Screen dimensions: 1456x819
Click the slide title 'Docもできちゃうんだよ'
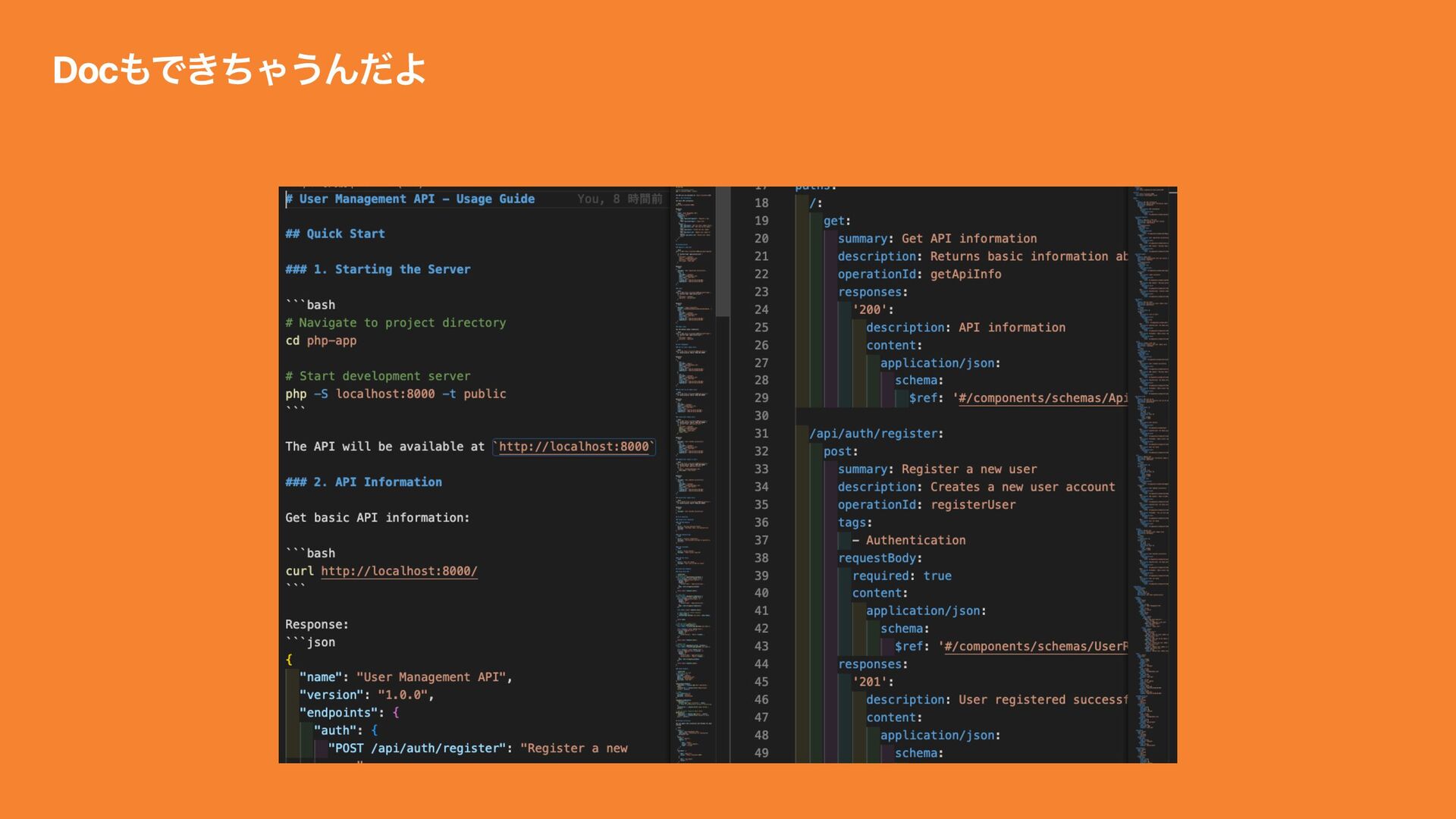(x=240, y=70)
